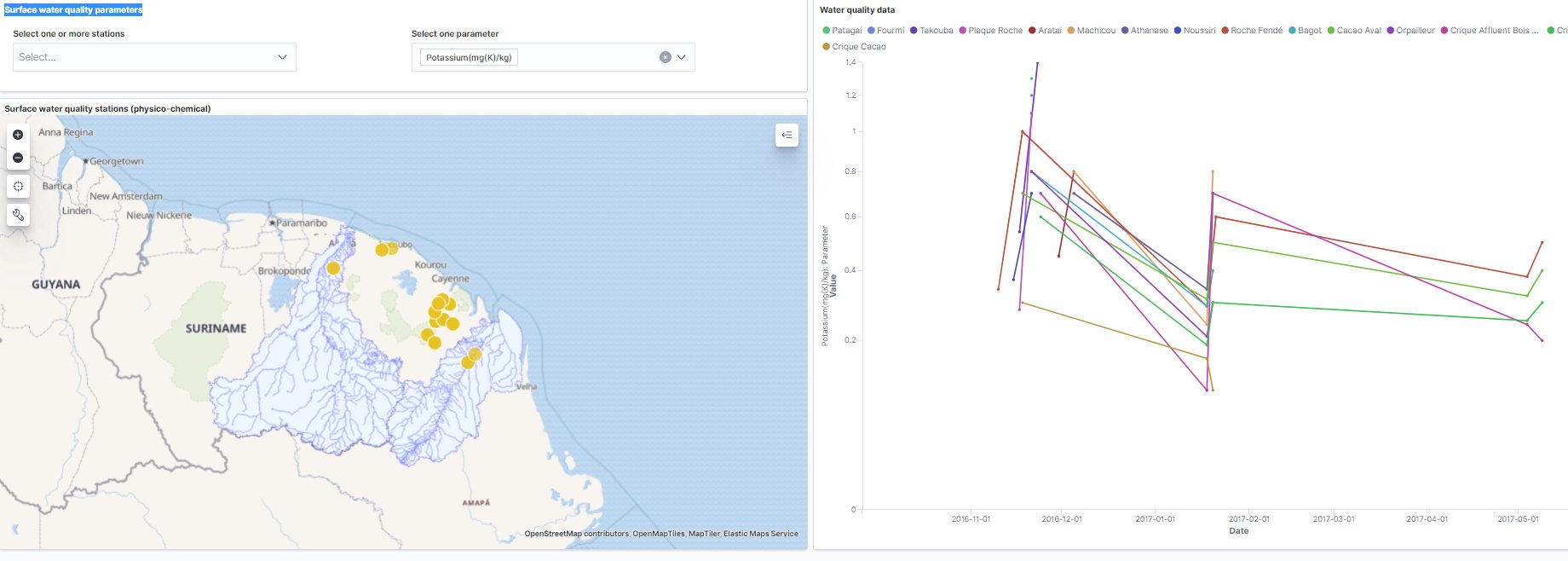Toggle Aratai series in legend
The height and width of the screenshot is (561, 1568).
[1045, 30]
